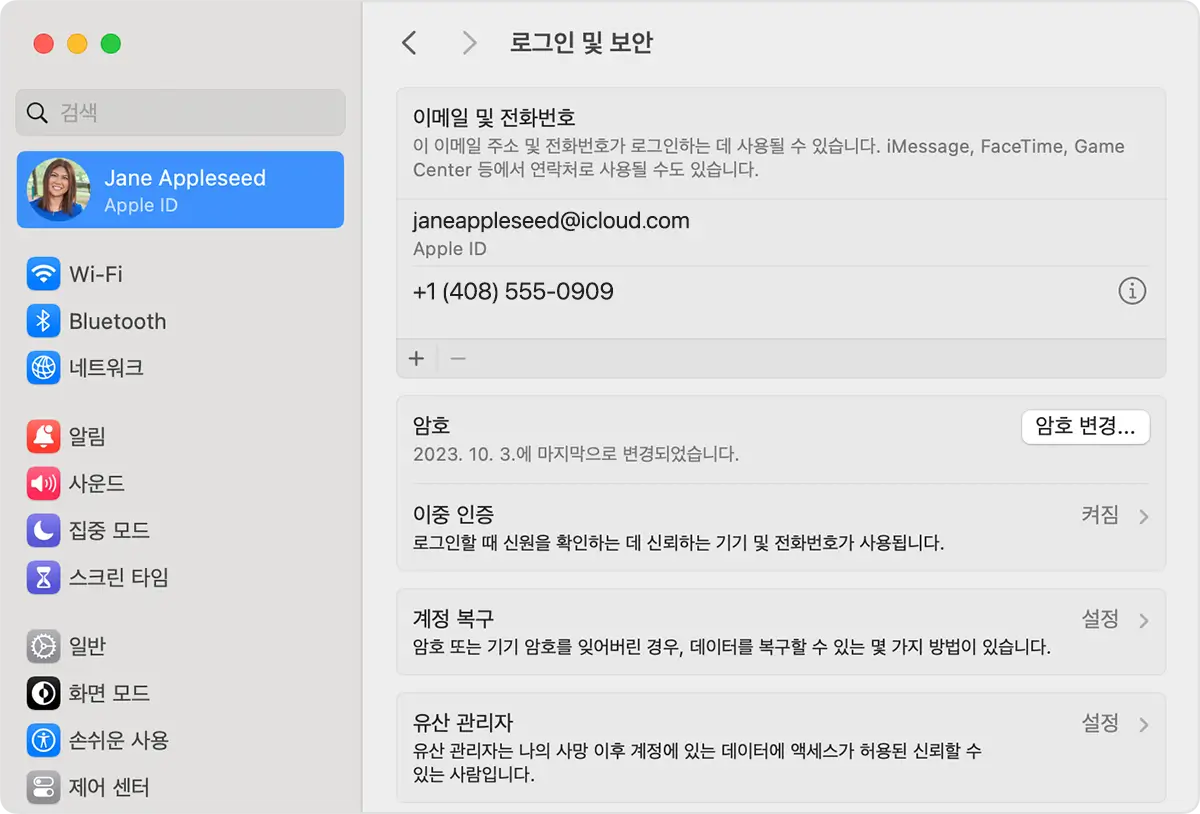
Task: Click the 검색 (Search) field
Action: pos(180,113)
